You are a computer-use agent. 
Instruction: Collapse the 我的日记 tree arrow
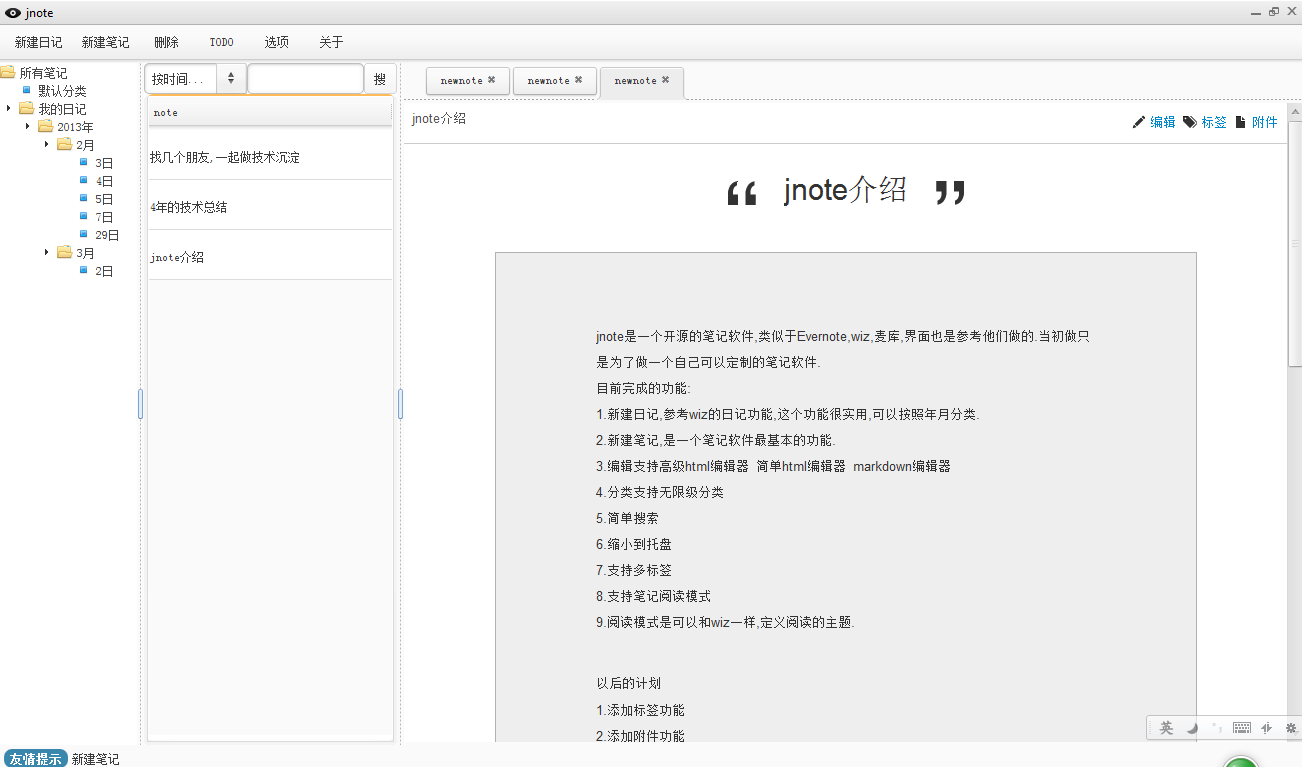click(x=8, y=108)
